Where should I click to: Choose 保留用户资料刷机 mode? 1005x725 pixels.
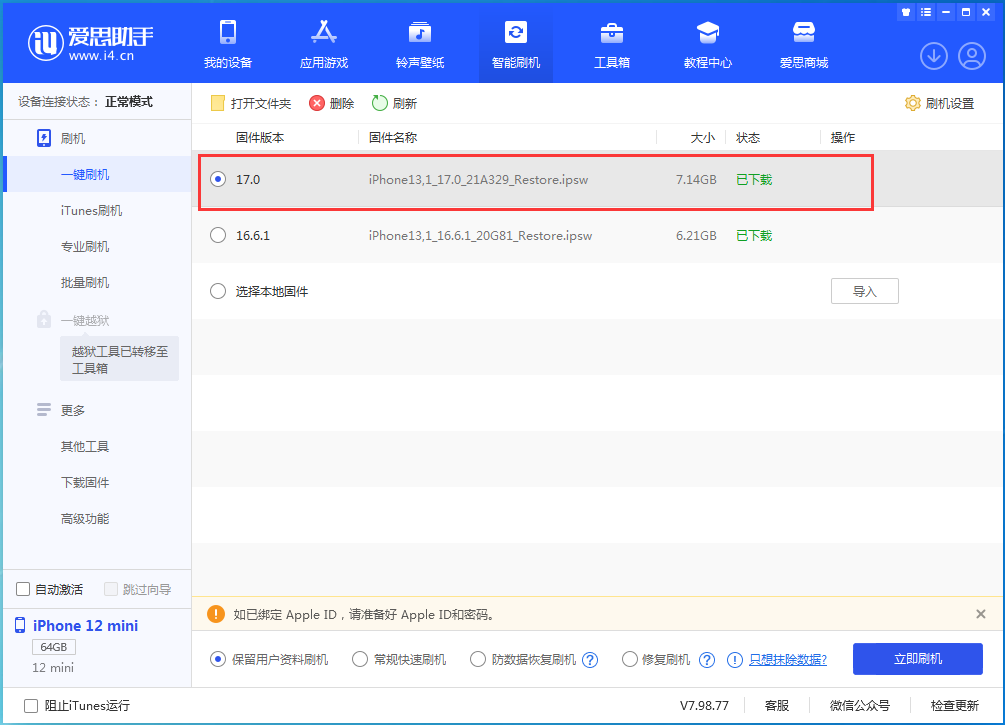point(218,659)
